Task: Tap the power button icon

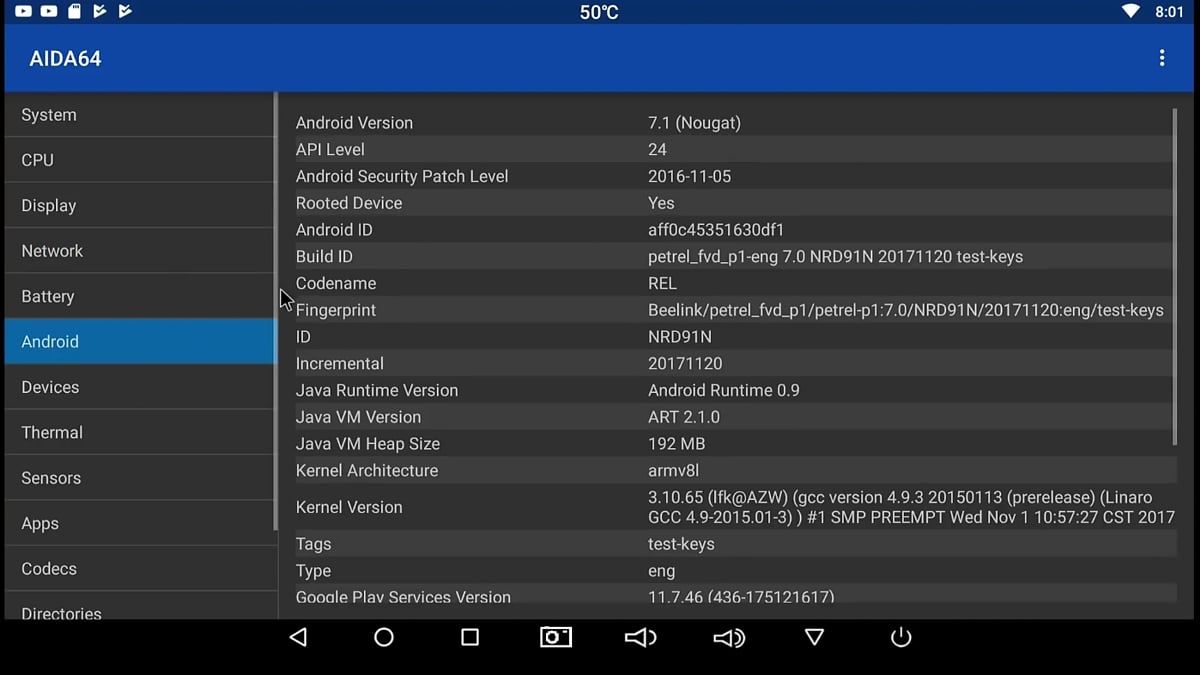Action: click(x=901, y=637)
